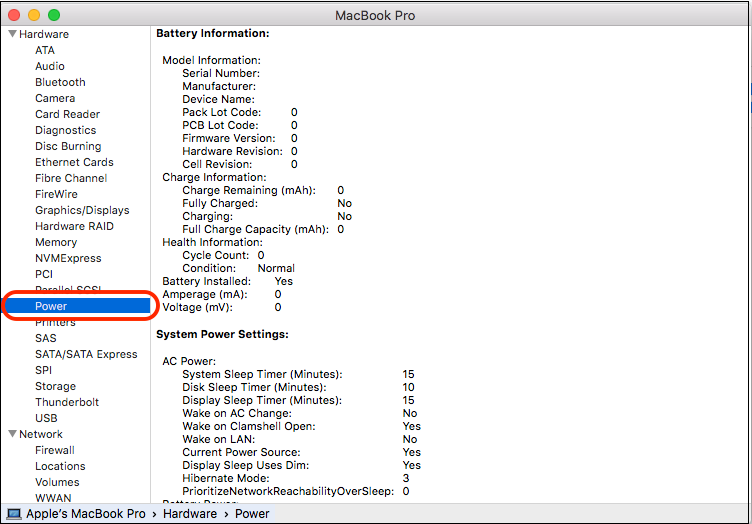Click the Wake on LAN label
752x524 pixels.
click(218, 439)
